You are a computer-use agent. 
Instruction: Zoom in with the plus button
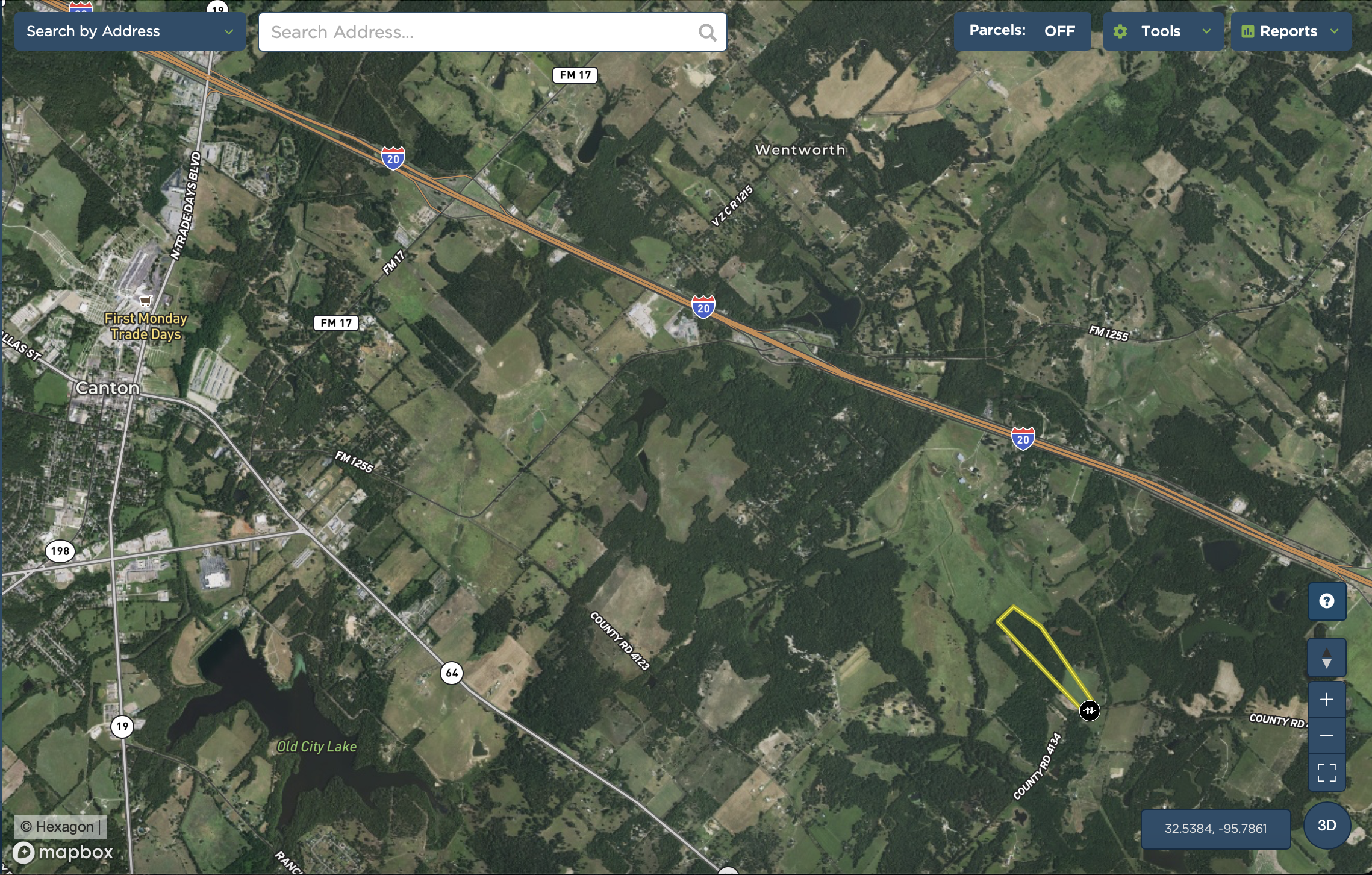tap(1327, 700)
